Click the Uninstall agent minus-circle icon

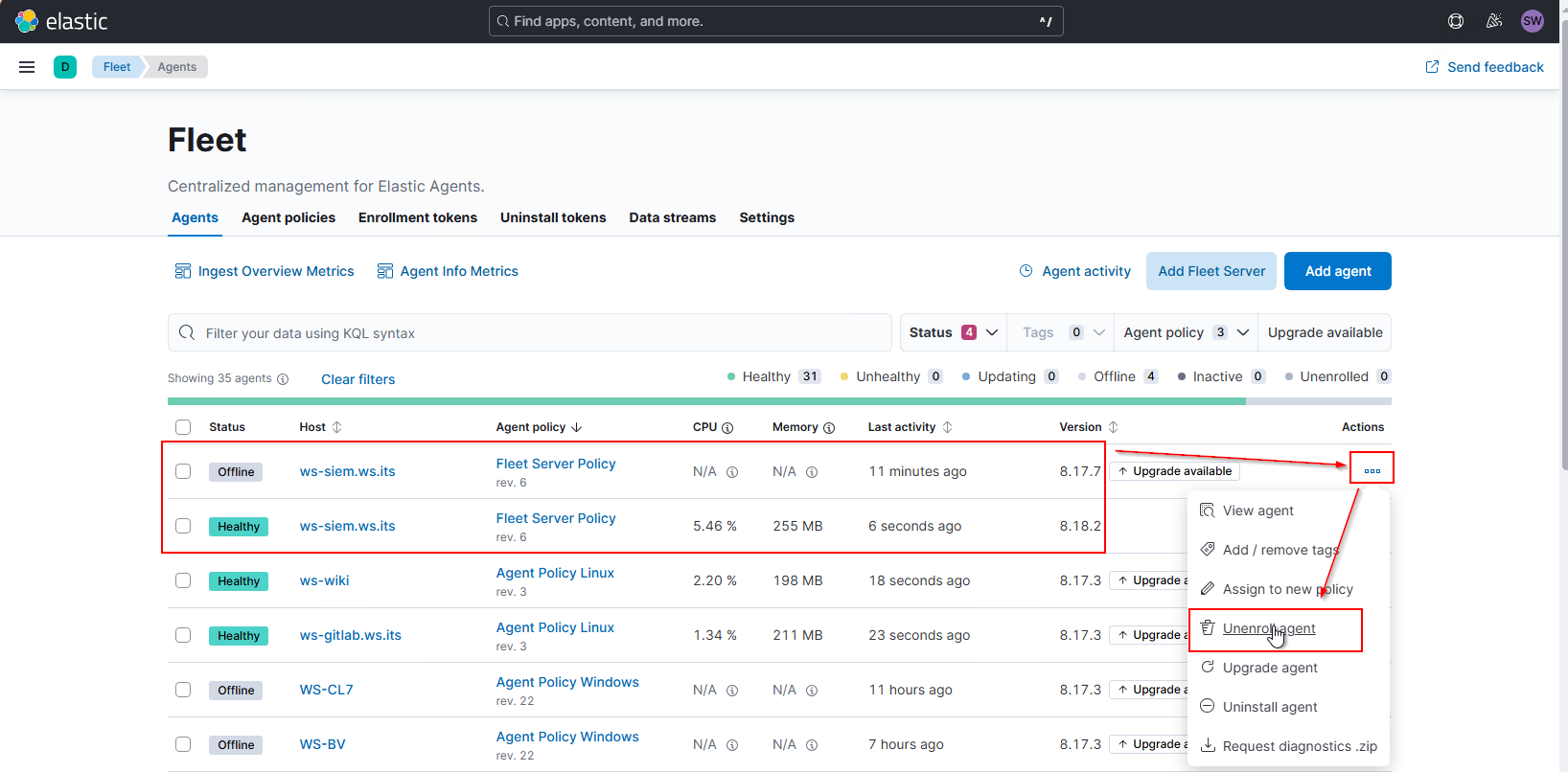coord(1208,706)
